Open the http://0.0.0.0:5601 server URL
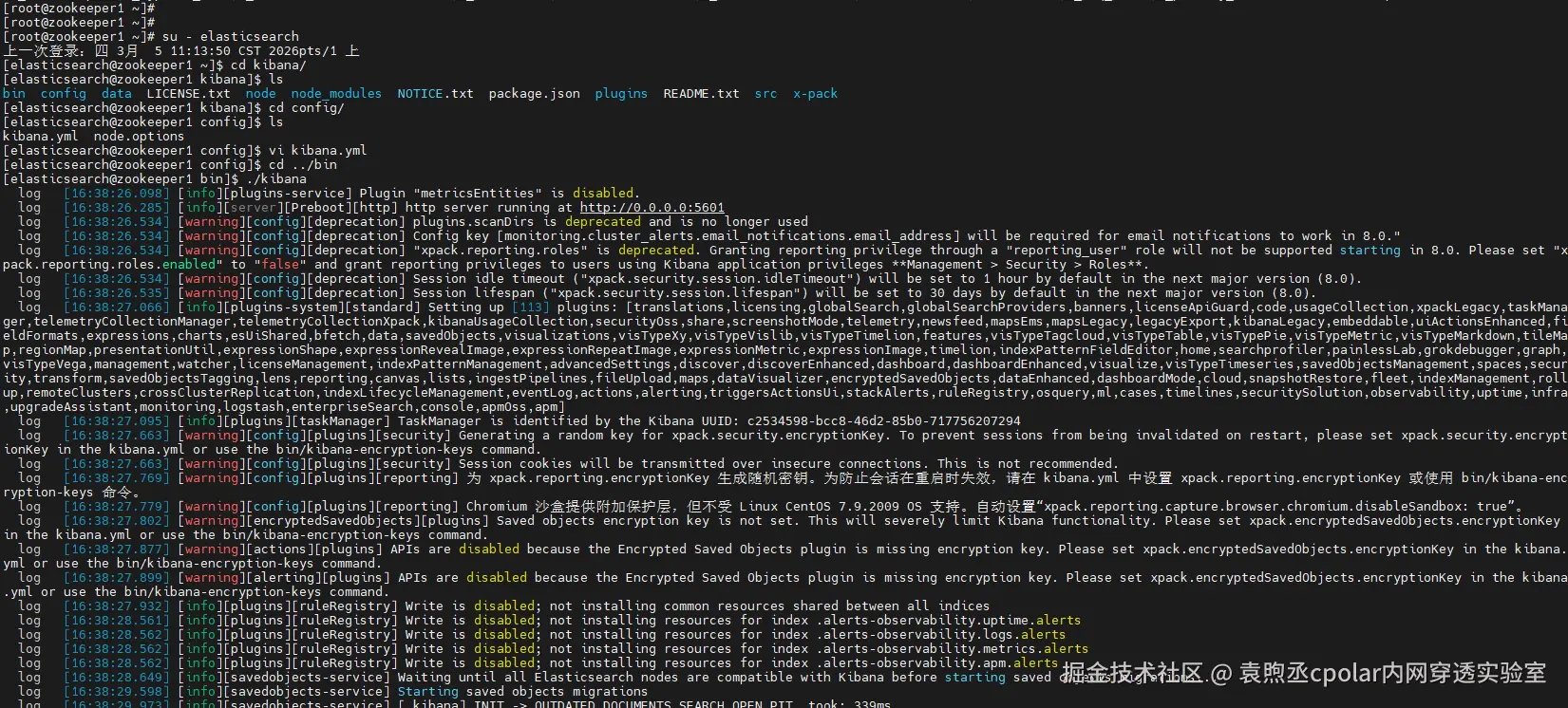 click(652, 207)
